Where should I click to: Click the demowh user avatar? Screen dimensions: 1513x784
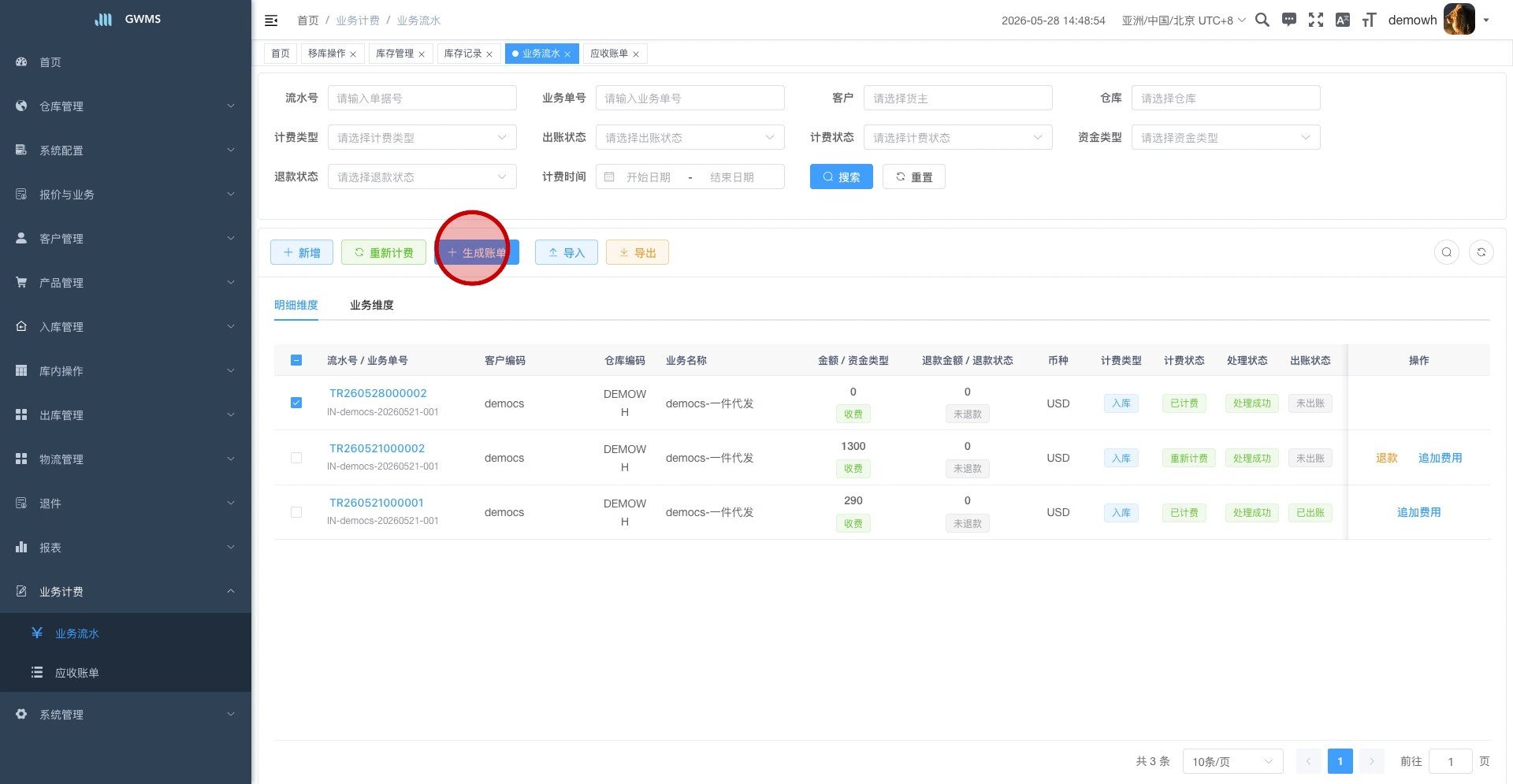(x=1459, y=20)
